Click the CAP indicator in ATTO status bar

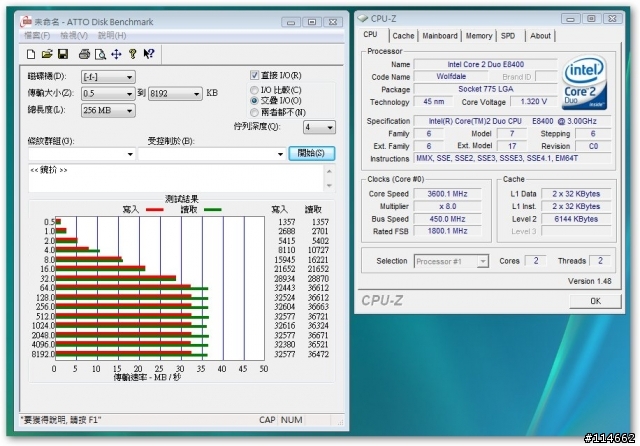(x=267, y=420)
